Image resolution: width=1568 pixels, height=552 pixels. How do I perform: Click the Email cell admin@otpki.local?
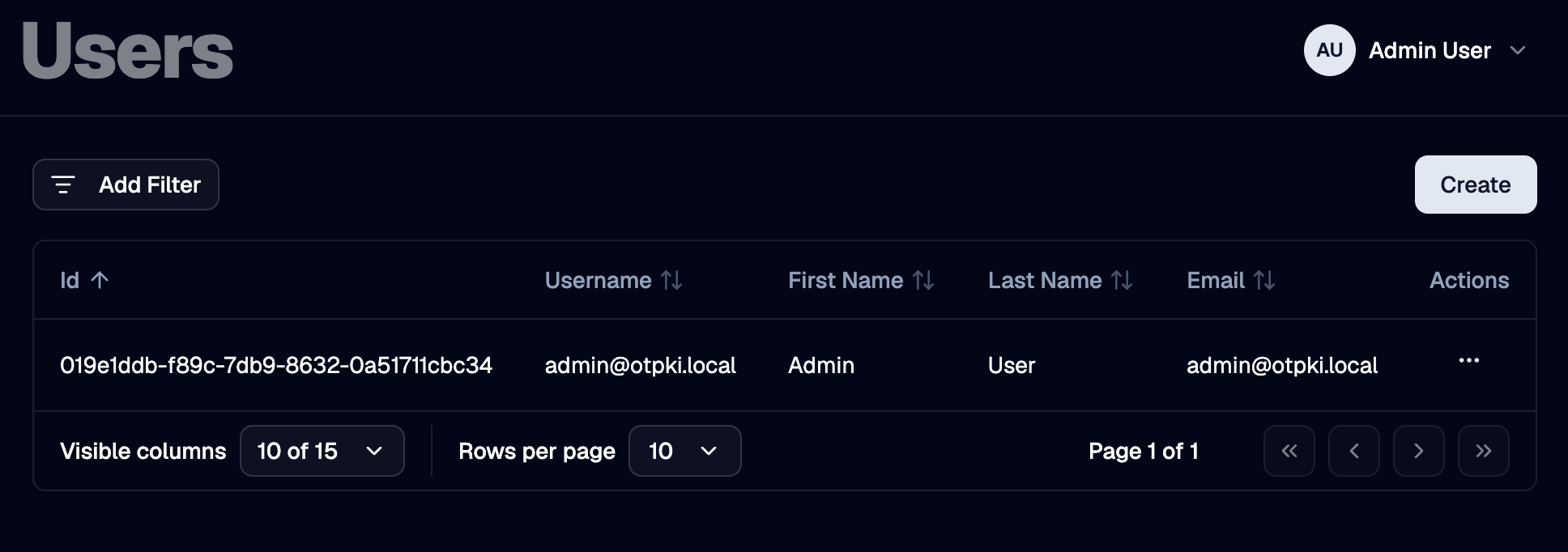click(x=1281, y=365)
